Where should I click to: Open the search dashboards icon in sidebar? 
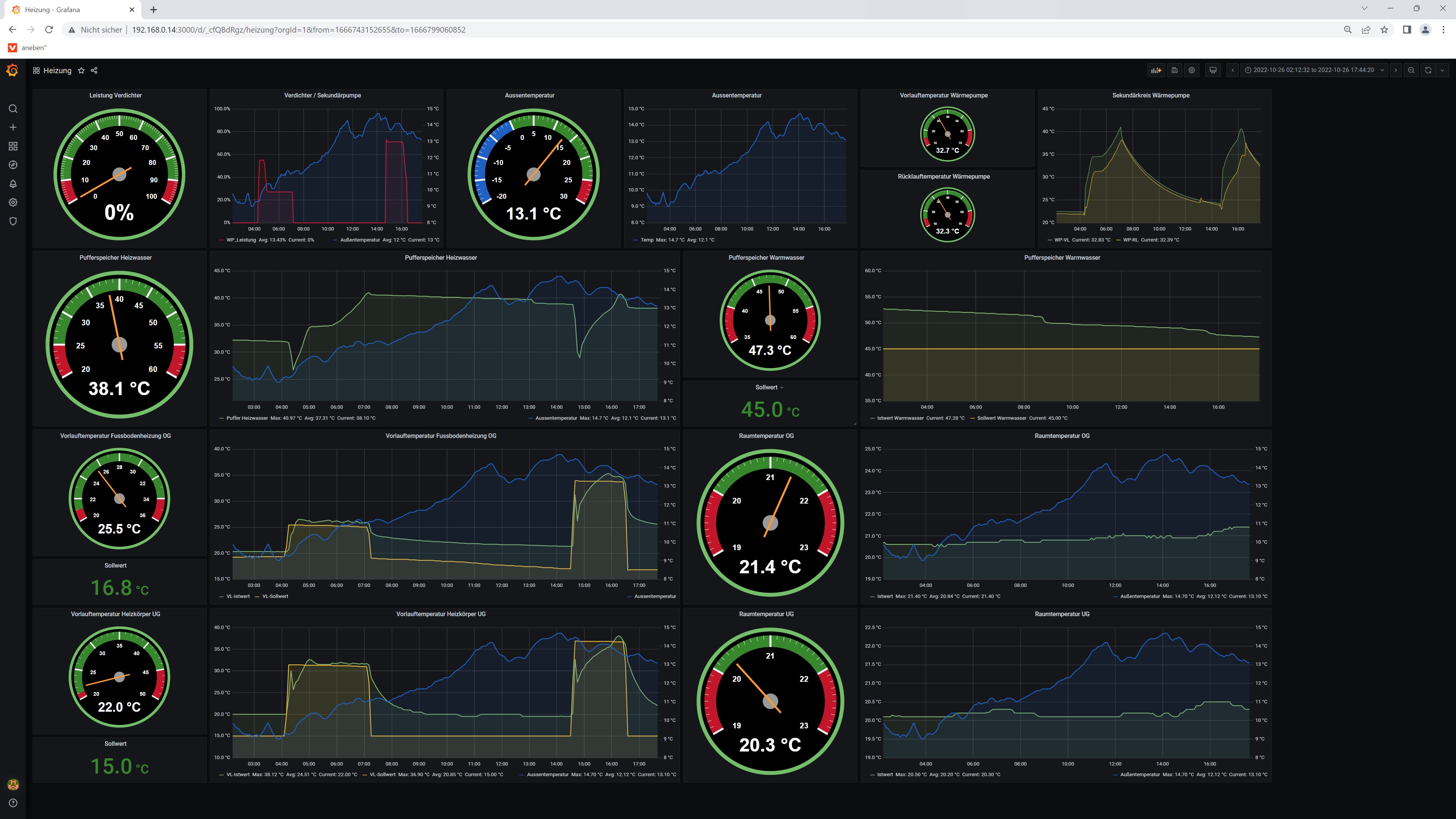(x=13, y=108)
